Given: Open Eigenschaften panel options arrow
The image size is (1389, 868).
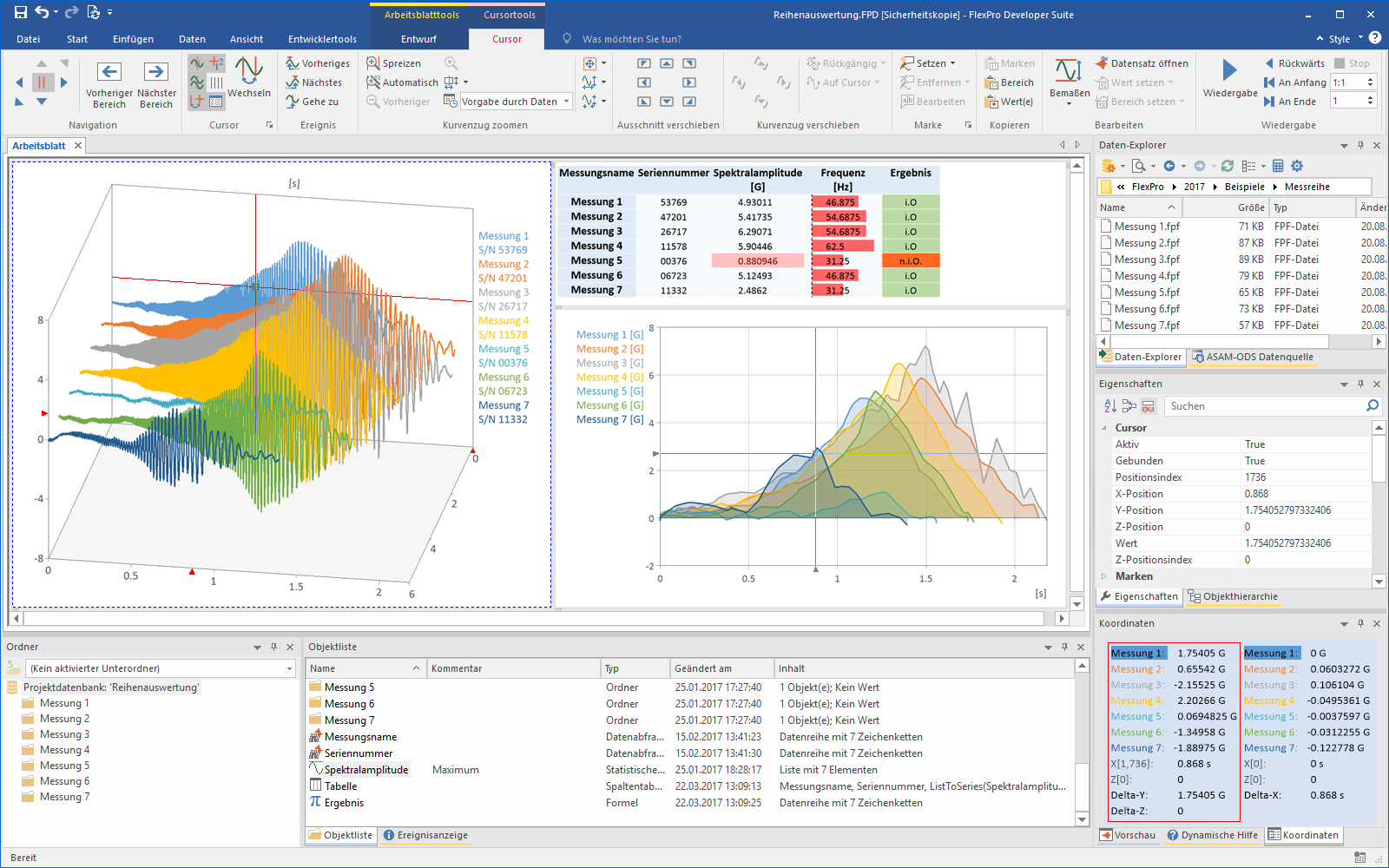Looking at the screenshot, I should (1344, 384).
